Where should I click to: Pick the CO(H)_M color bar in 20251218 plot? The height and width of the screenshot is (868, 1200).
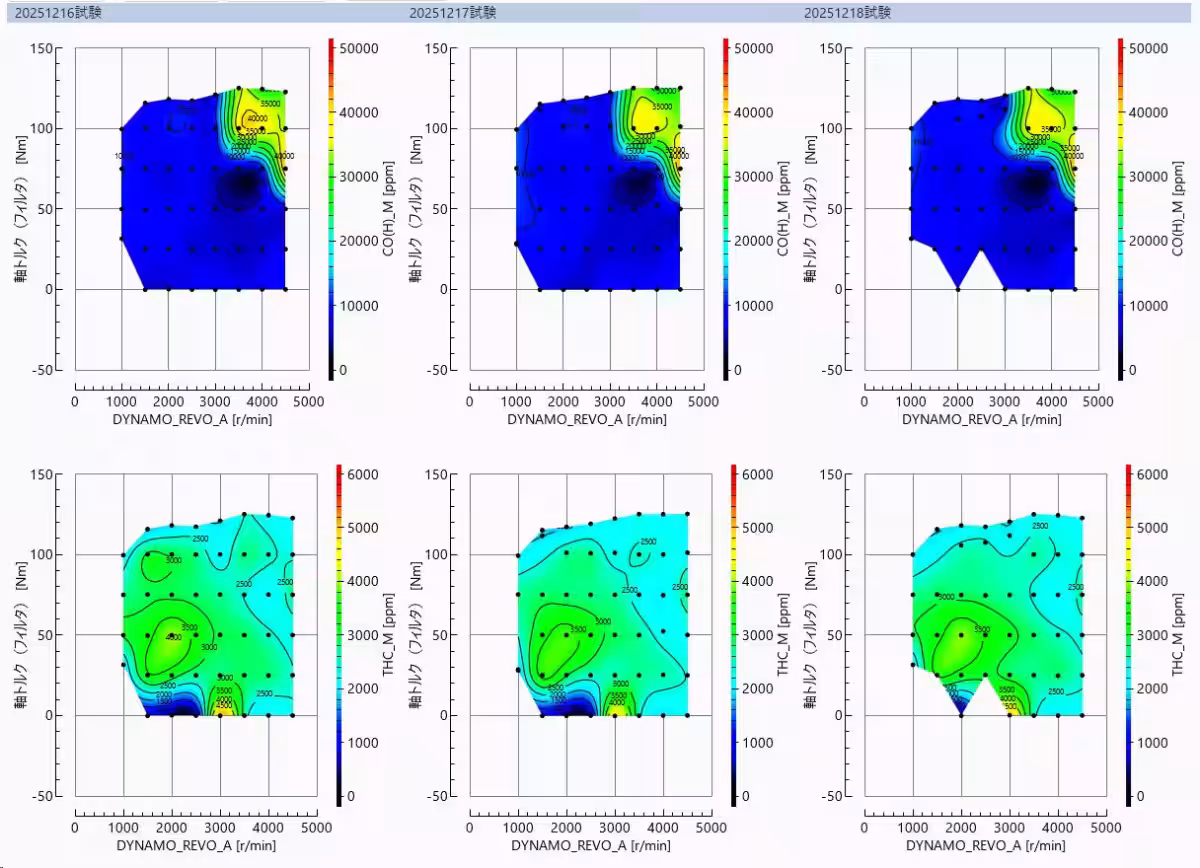tap(1121, 210)
